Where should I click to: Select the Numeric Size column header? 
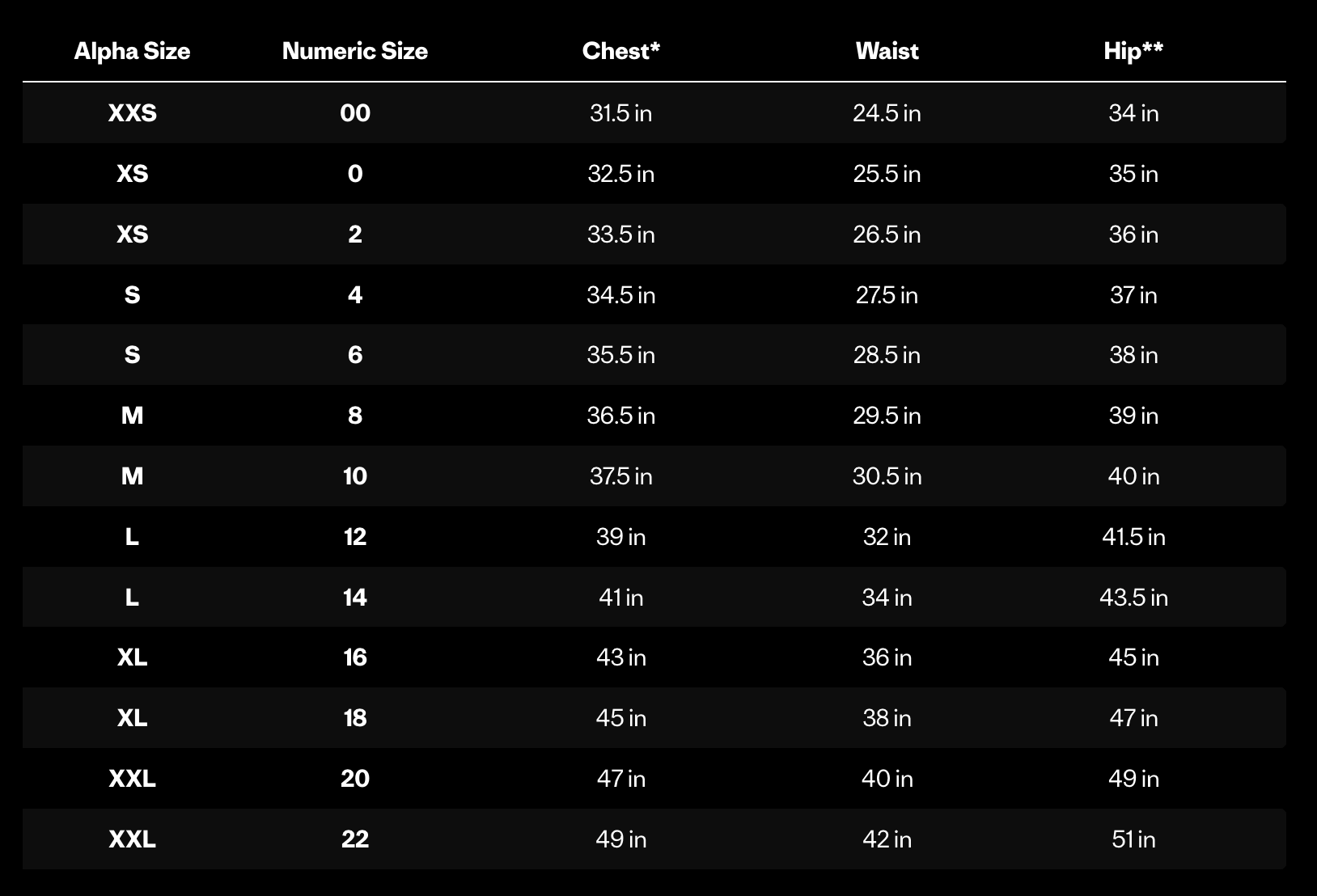(x=355, y=51)
